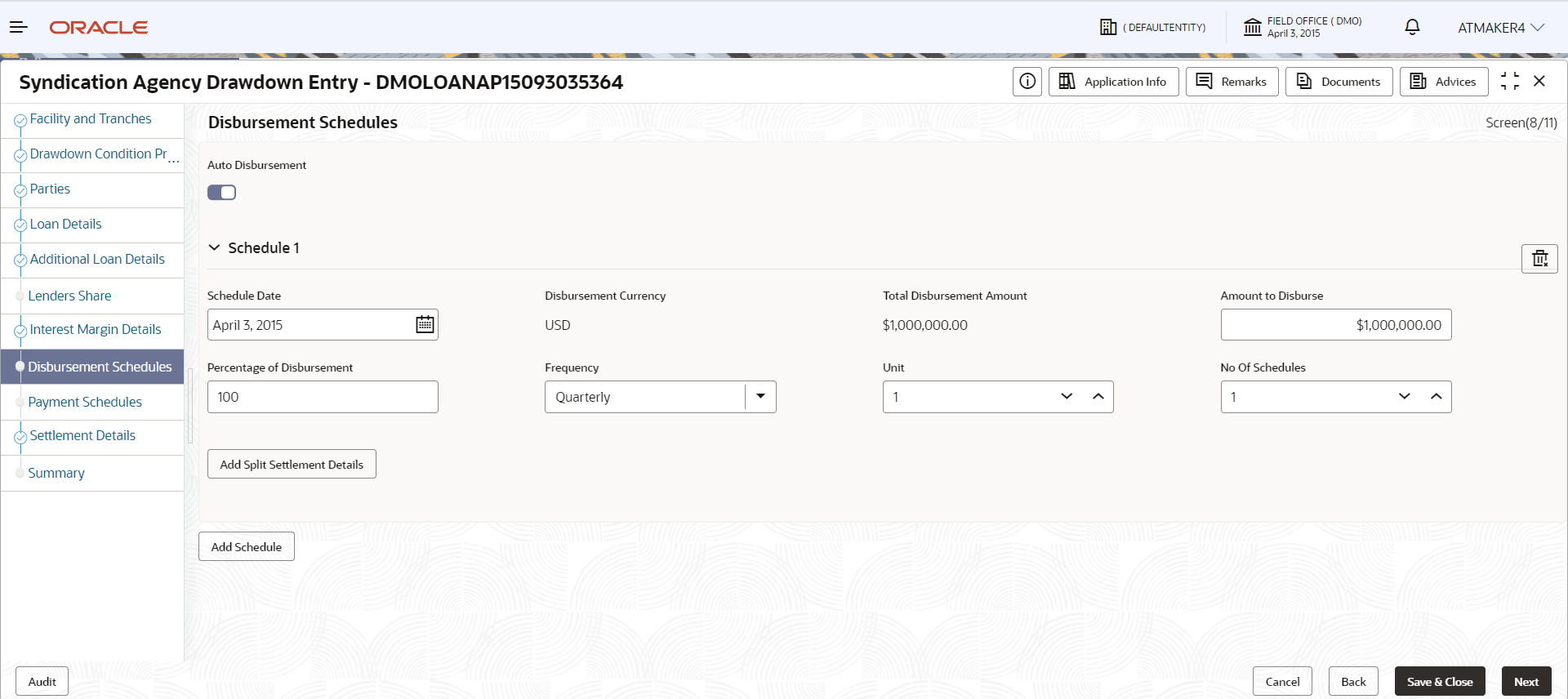The height and width of the screenshot is (699, 1568).
Task: Click the Next button
Action: tap(1526, 681)
